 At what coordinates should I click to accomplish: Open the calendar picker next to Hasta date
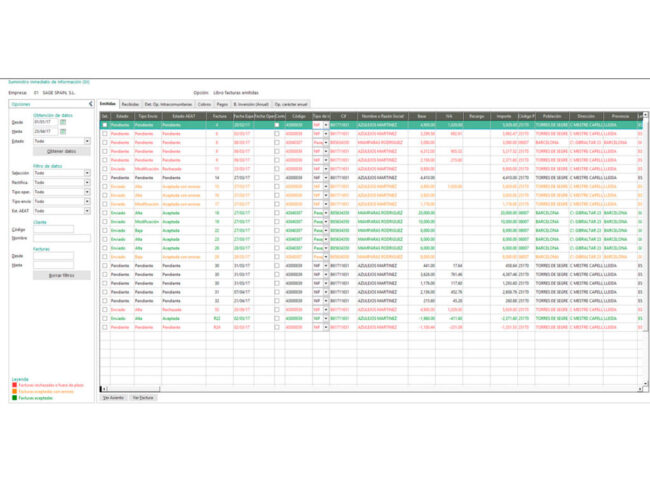point(63,131)
